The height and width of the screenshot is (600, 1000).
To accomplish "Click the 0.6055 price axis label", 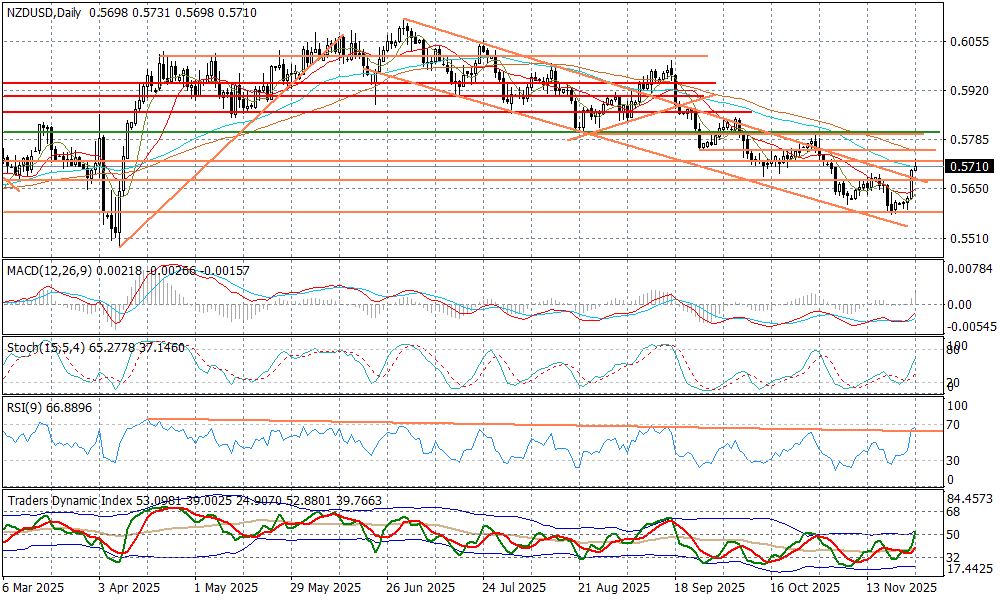I will (968, 42).
